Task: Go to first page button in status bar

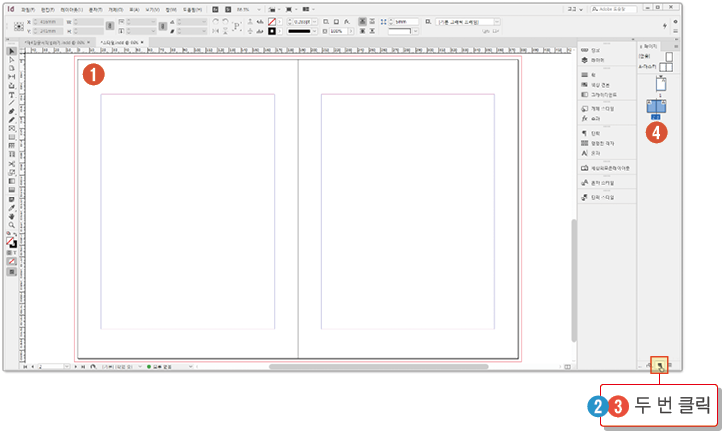Action: click(x=25, y=367)
